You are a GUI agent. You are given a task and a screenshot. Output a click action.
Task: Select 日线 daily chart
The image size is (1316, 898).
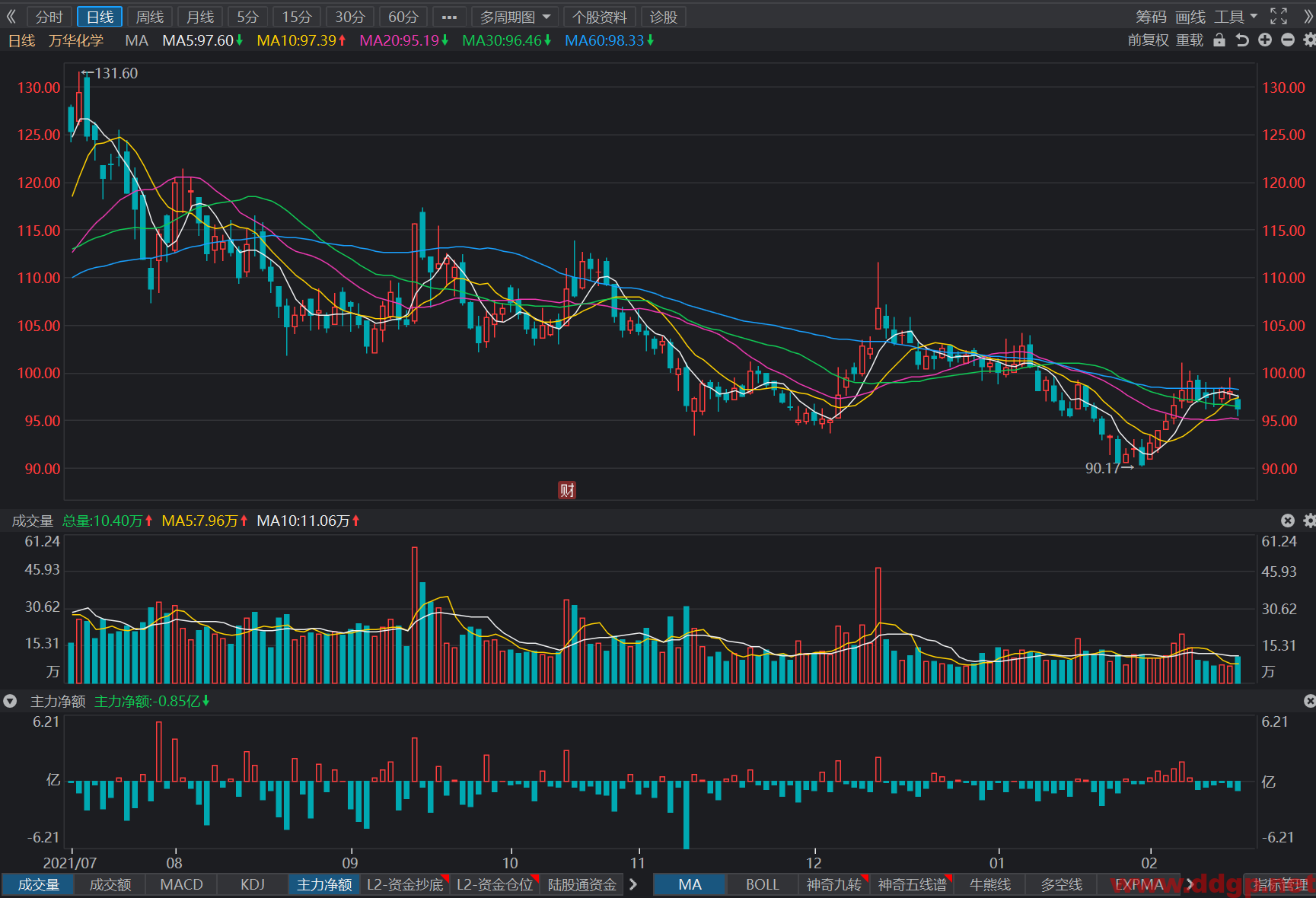pyautogui.click(x=100, y=17)
